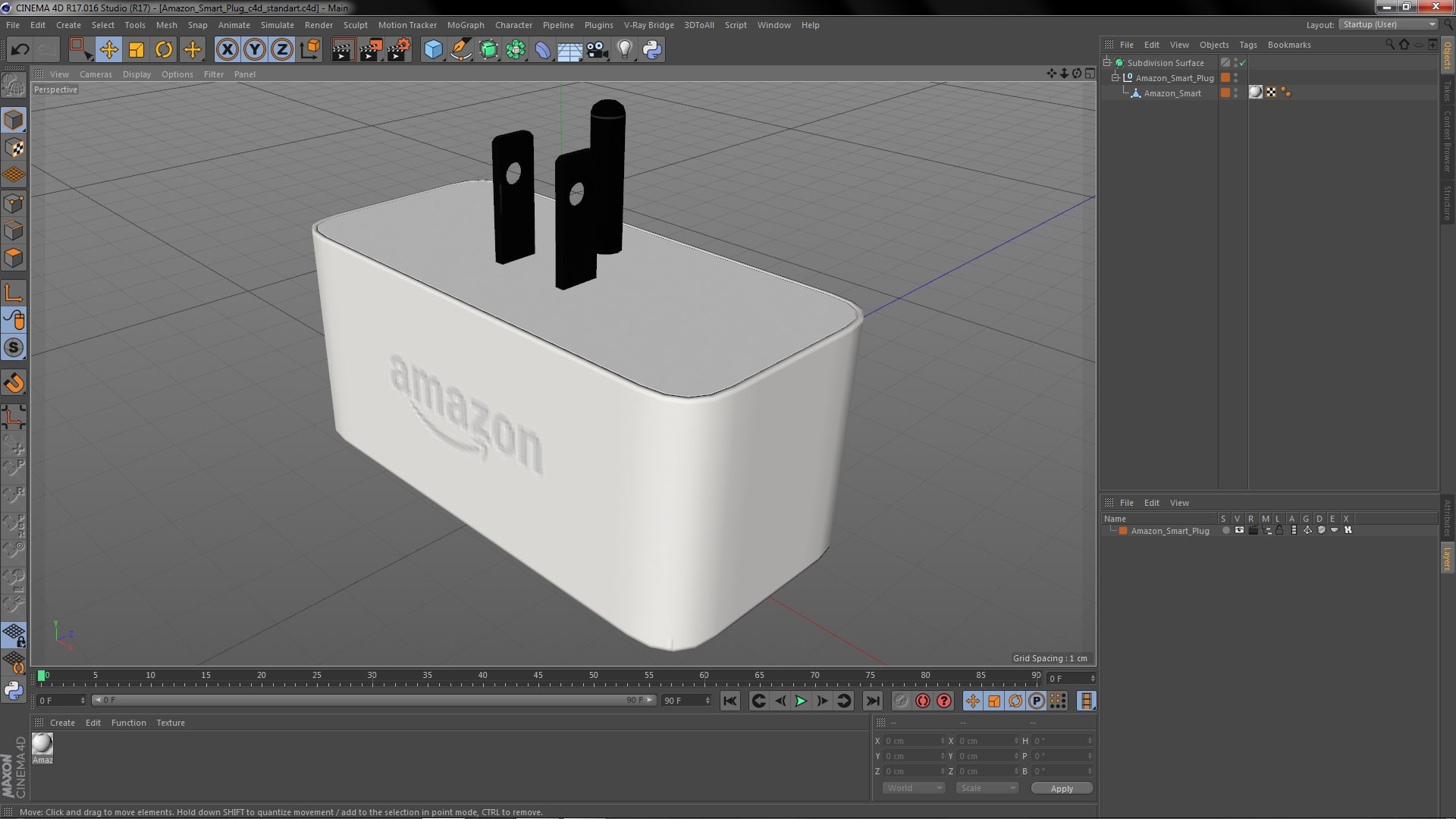The height and width of the screenshot is (819, 1456).
Task: Add a Subdivision Surface generator
Action: coord(488,50)
